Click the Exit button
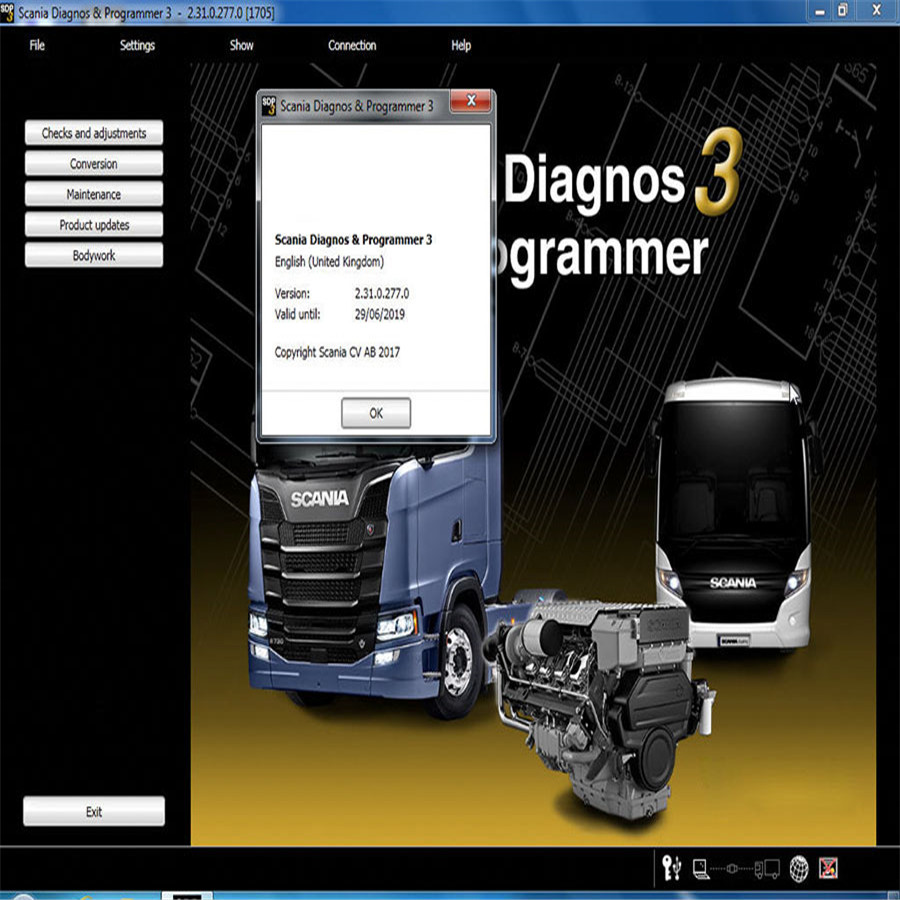This screenshot has height=900, width=900. (x=94, y=812)
